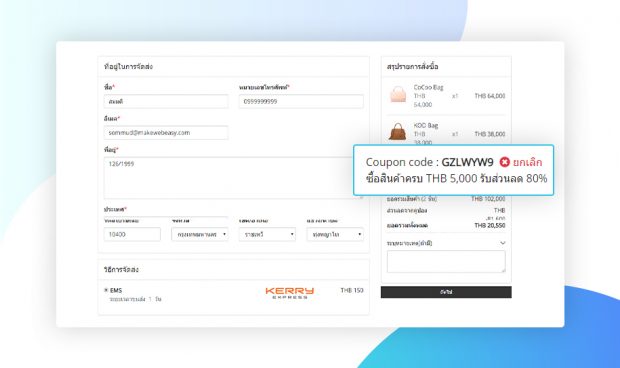Click the name input field
The width and height of the screenshot is (620, 368).
tap(166, 102)
